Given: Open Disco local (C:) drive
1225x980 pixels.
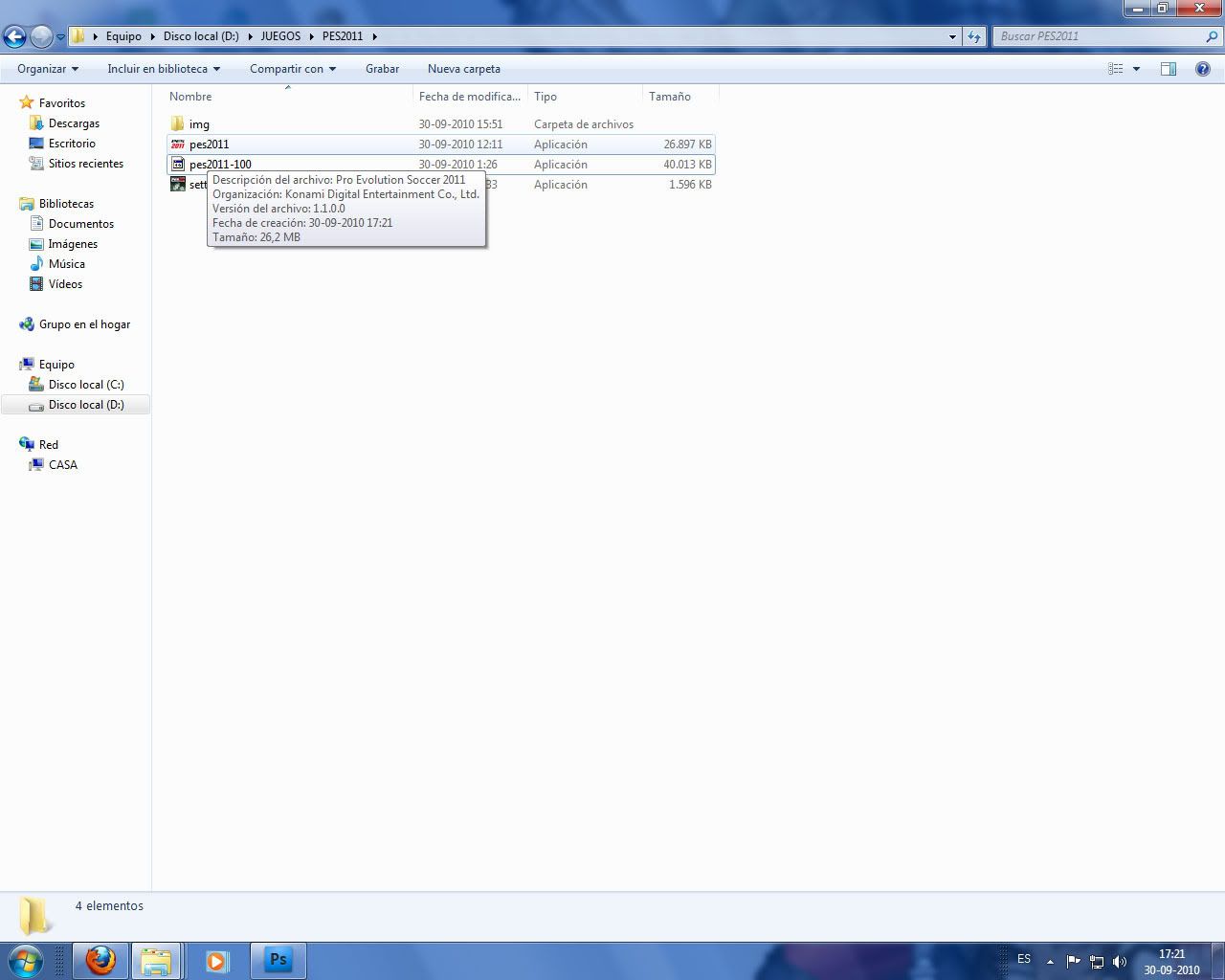Looking at the screenshot, I should (x=86, y=385).
